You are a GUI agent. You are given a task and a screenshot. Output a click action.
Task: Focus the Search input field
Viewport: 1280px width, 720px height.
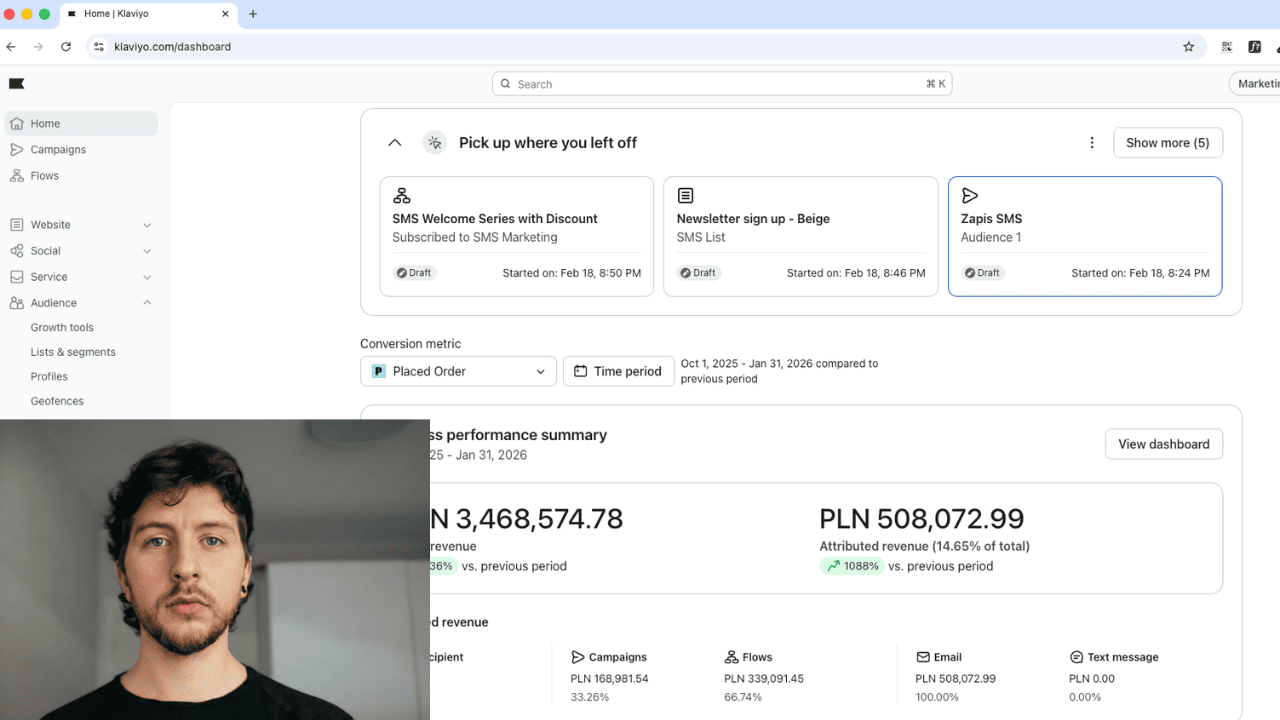[x=720, y=84]
